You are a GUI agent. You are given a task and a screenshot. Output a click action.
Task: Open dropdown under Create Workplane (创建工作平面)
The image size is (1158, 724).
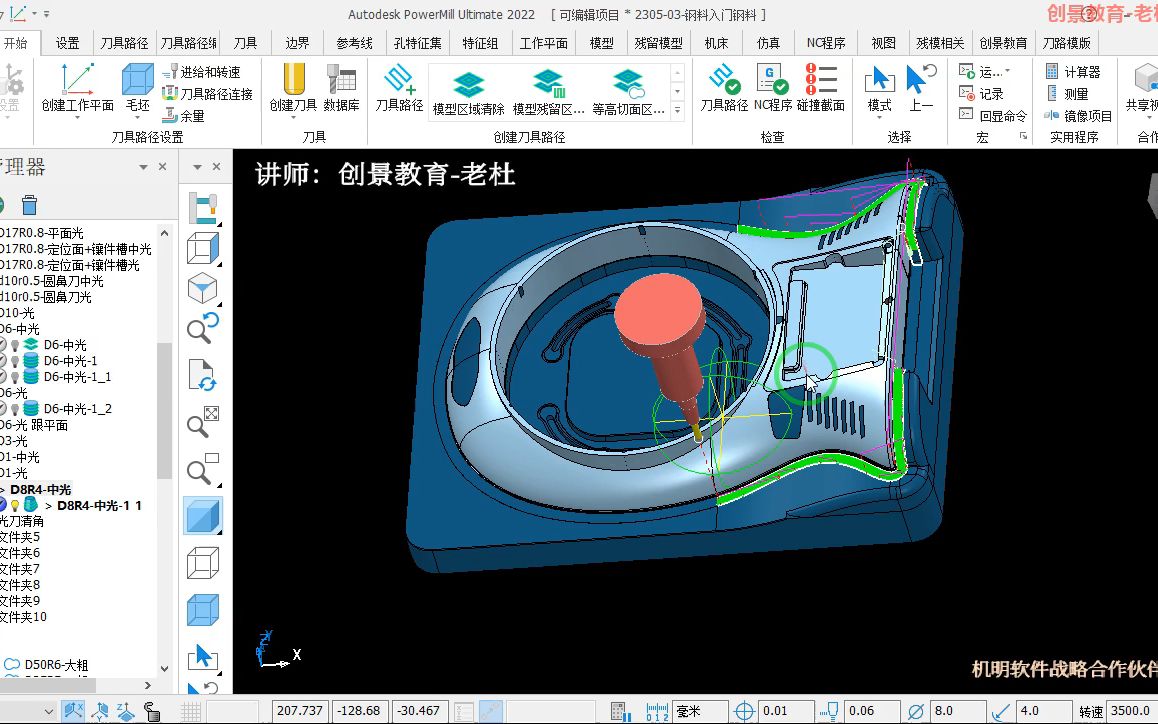pyautogui.click(x=77, y=117)
